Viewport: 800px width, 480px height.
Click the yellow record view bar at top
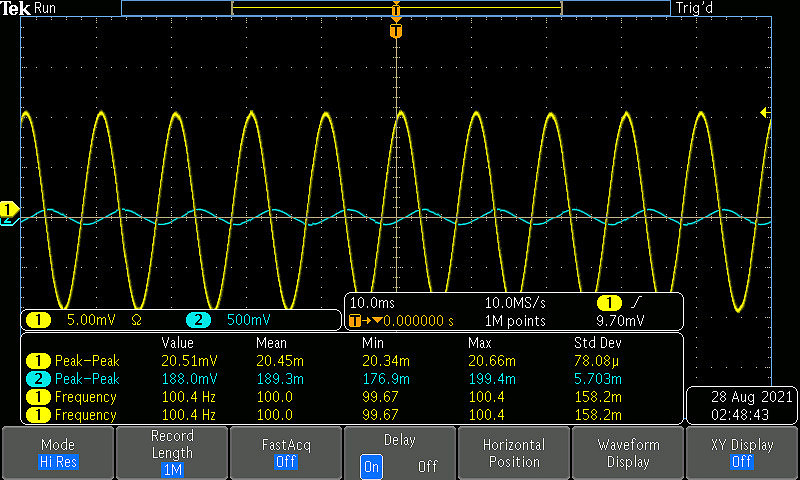tap(396, 8)
